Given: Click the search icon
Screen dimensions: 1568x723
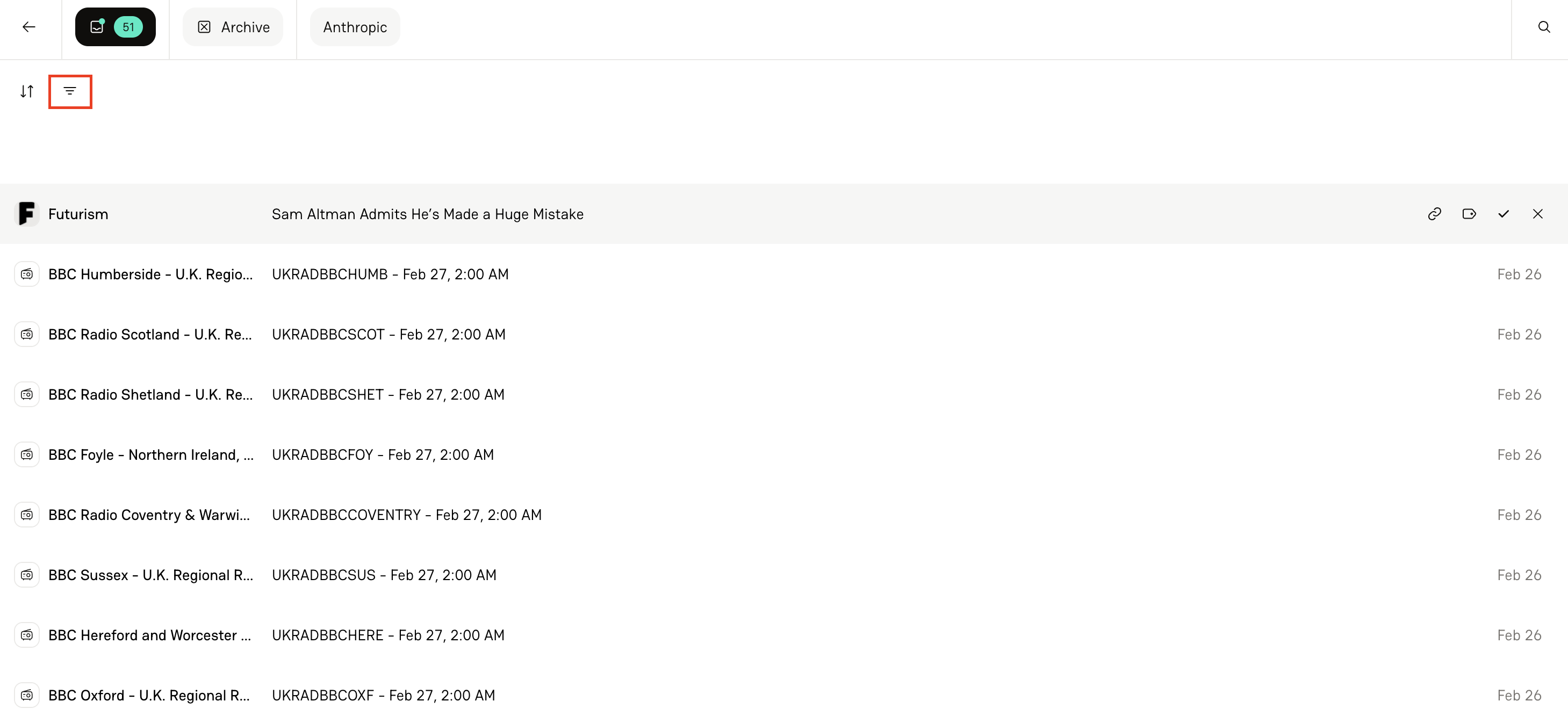Looking at the screenshot, I should pyautogui.click(x=1544, y=27).
